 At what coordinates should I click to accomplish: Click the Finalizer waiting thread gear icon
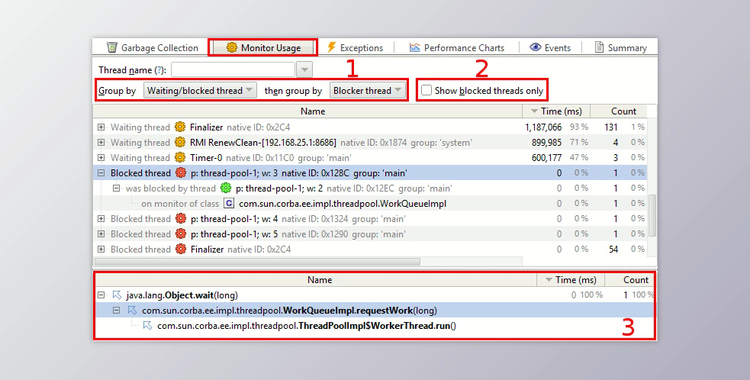tap(180, 127)
